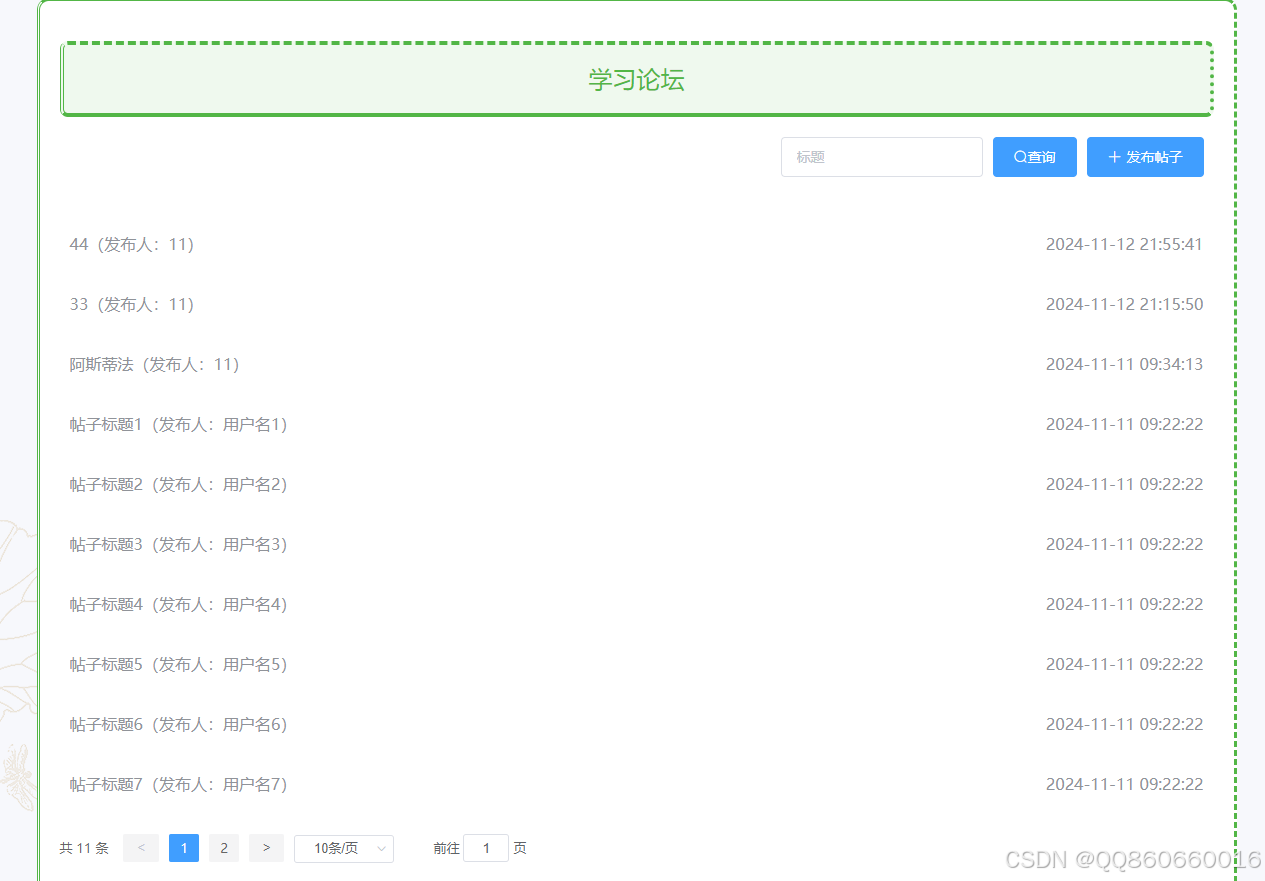Open post 帖子标题2（发布人：用户名2）
This screenshot has height=881, width=1265.
click(x=178, y=484)
